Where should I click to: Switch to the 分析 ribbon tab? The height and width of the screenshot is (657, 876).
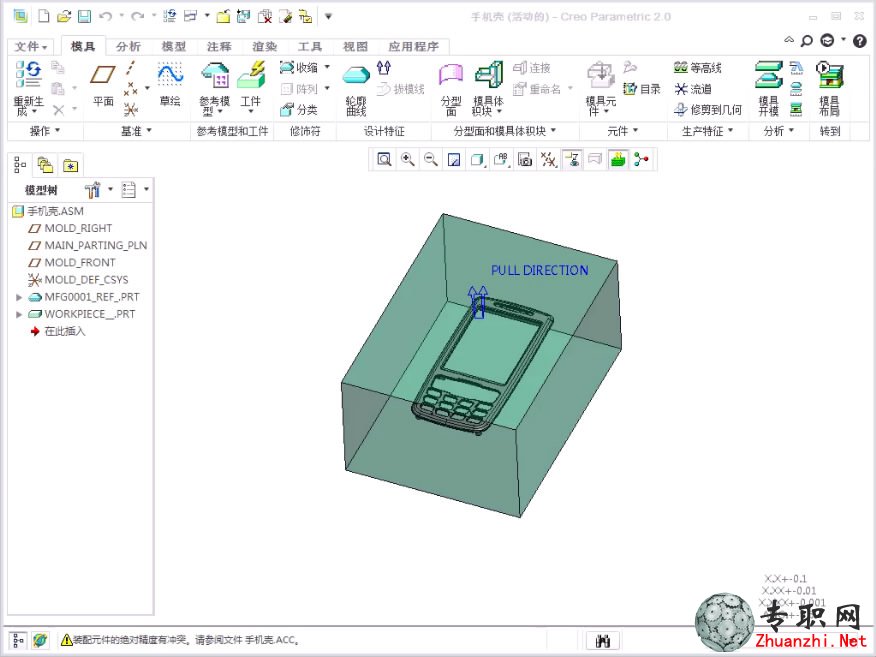point(128,46)
